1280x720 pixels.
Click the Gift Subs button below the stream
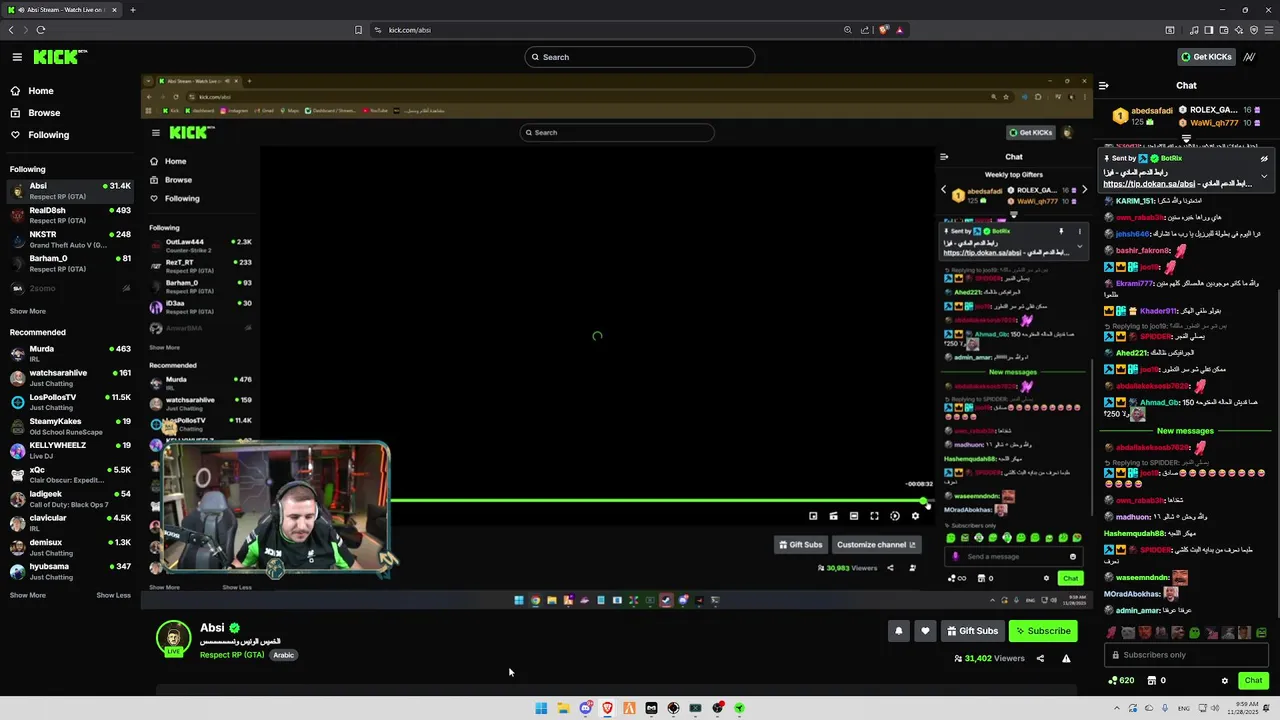(x=973, y=631)
